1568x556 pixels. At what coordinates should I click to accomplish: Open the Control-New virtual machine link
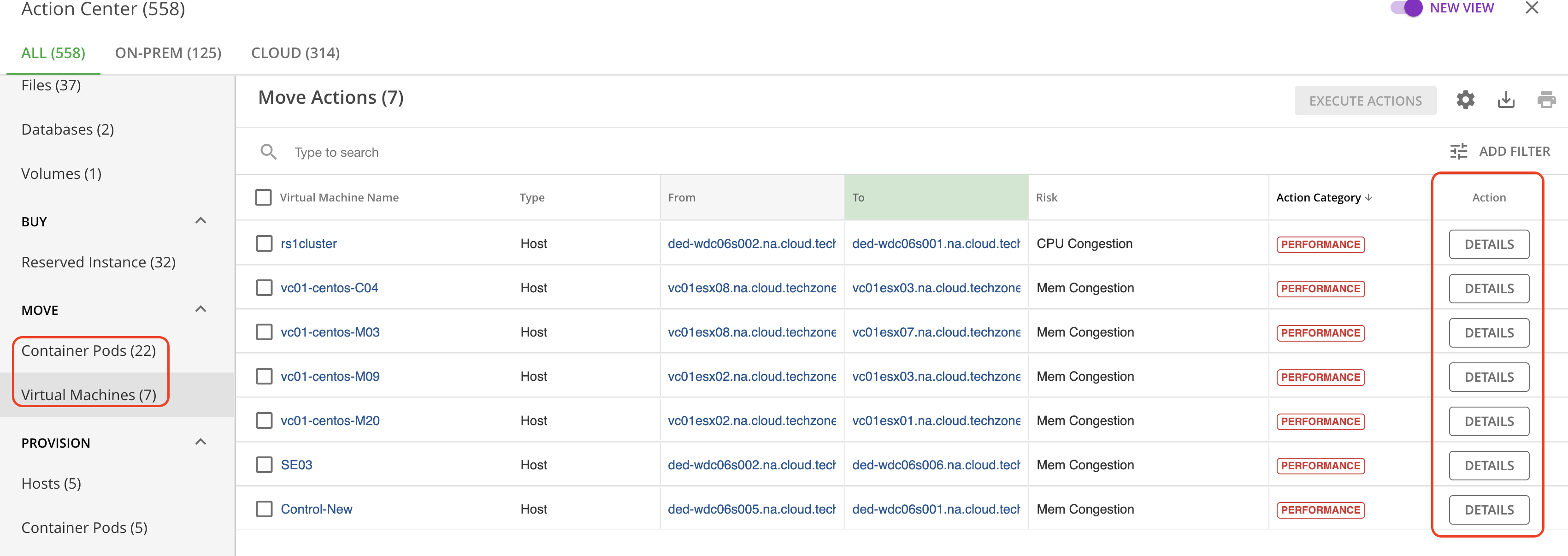[316, 509]
